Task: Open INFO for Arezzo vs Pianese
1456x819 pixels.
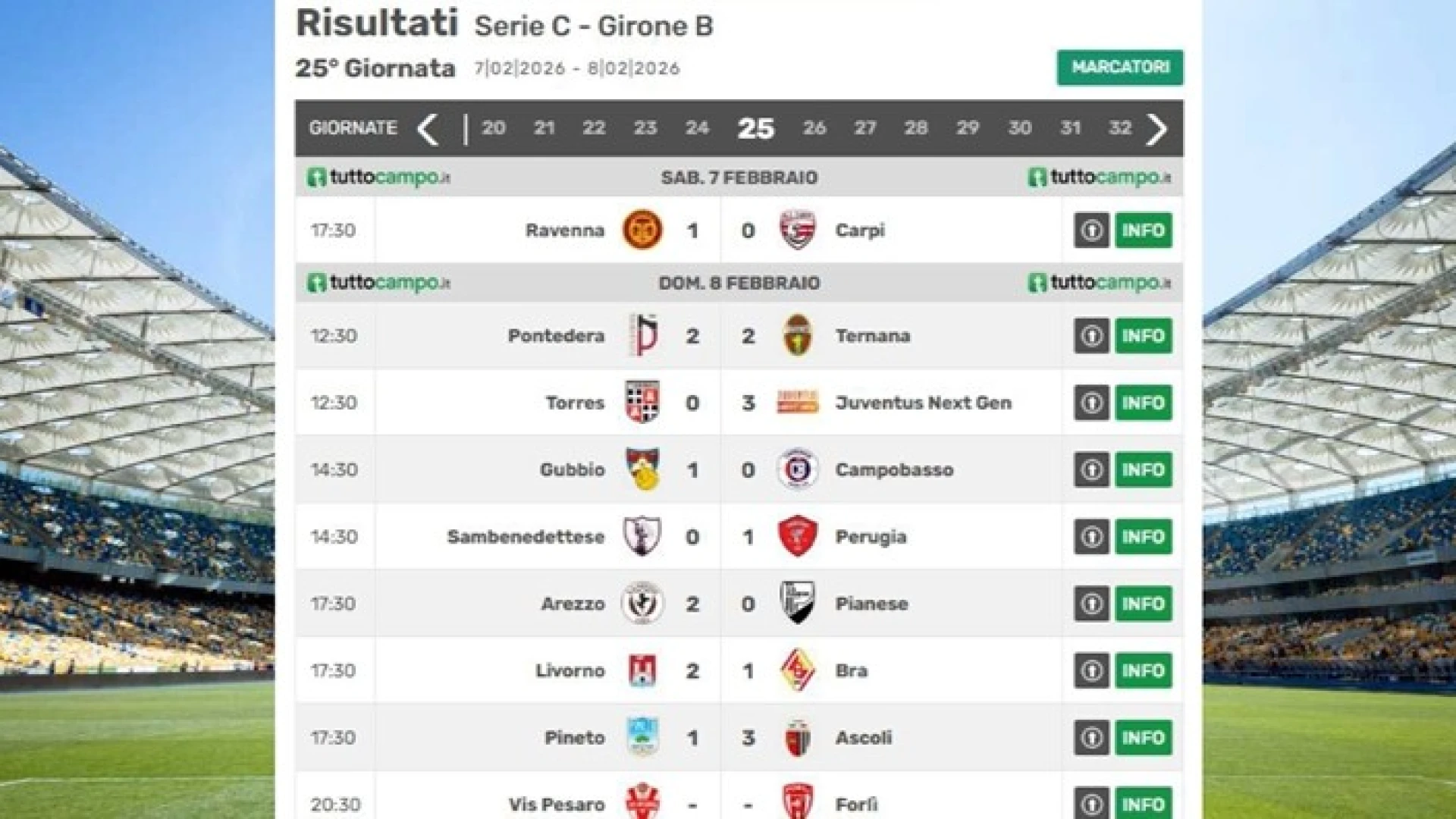Action: [x=1143, y=604]
